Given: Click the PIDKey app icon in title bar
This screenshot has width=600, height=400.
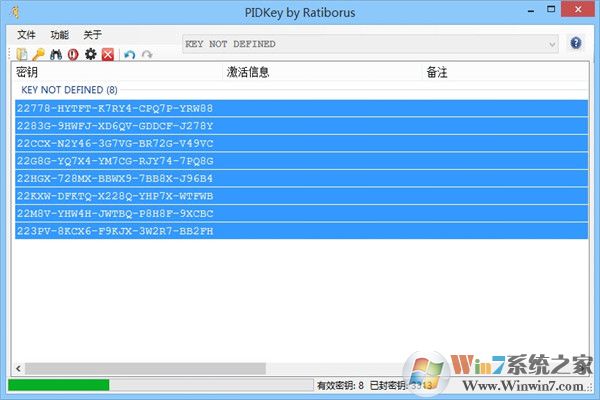Looking at the screenshot, I should pyautogui.click(x=15, y=12).
